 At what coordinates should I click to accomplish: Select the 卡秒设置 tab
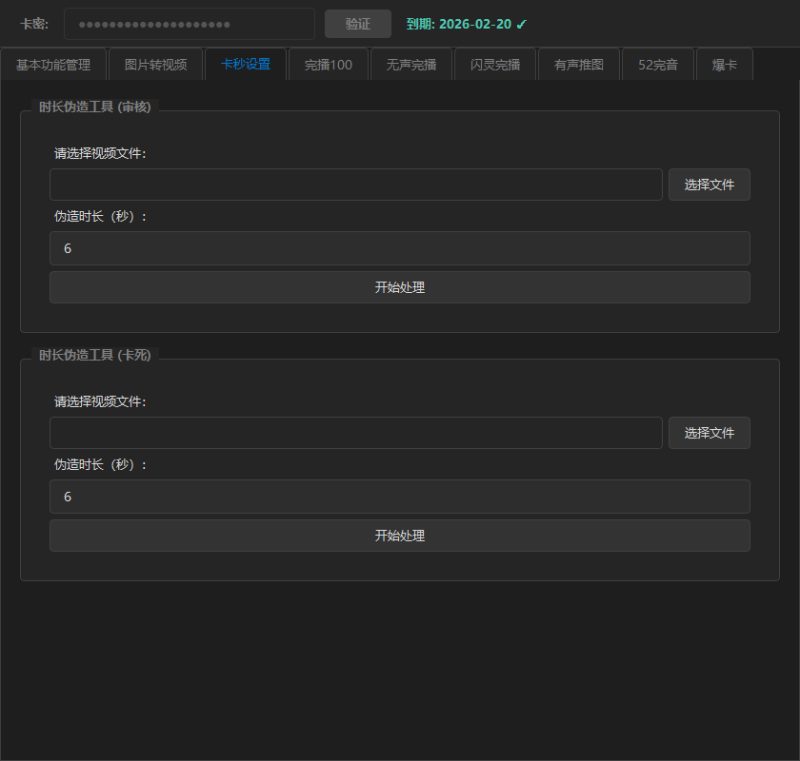point(245,65)
